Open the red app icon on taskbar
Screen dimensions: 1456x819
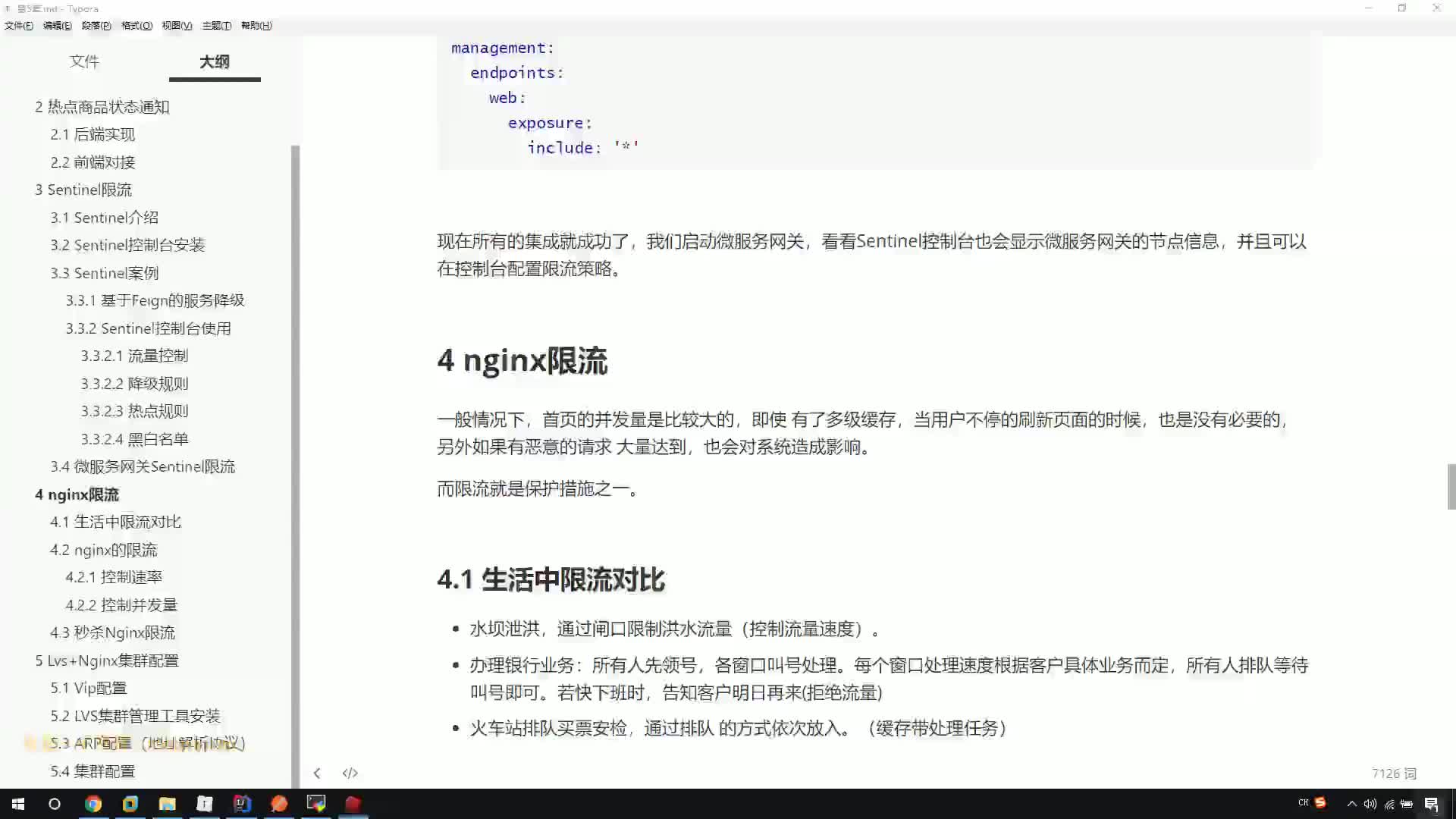[x=353, y=804]
